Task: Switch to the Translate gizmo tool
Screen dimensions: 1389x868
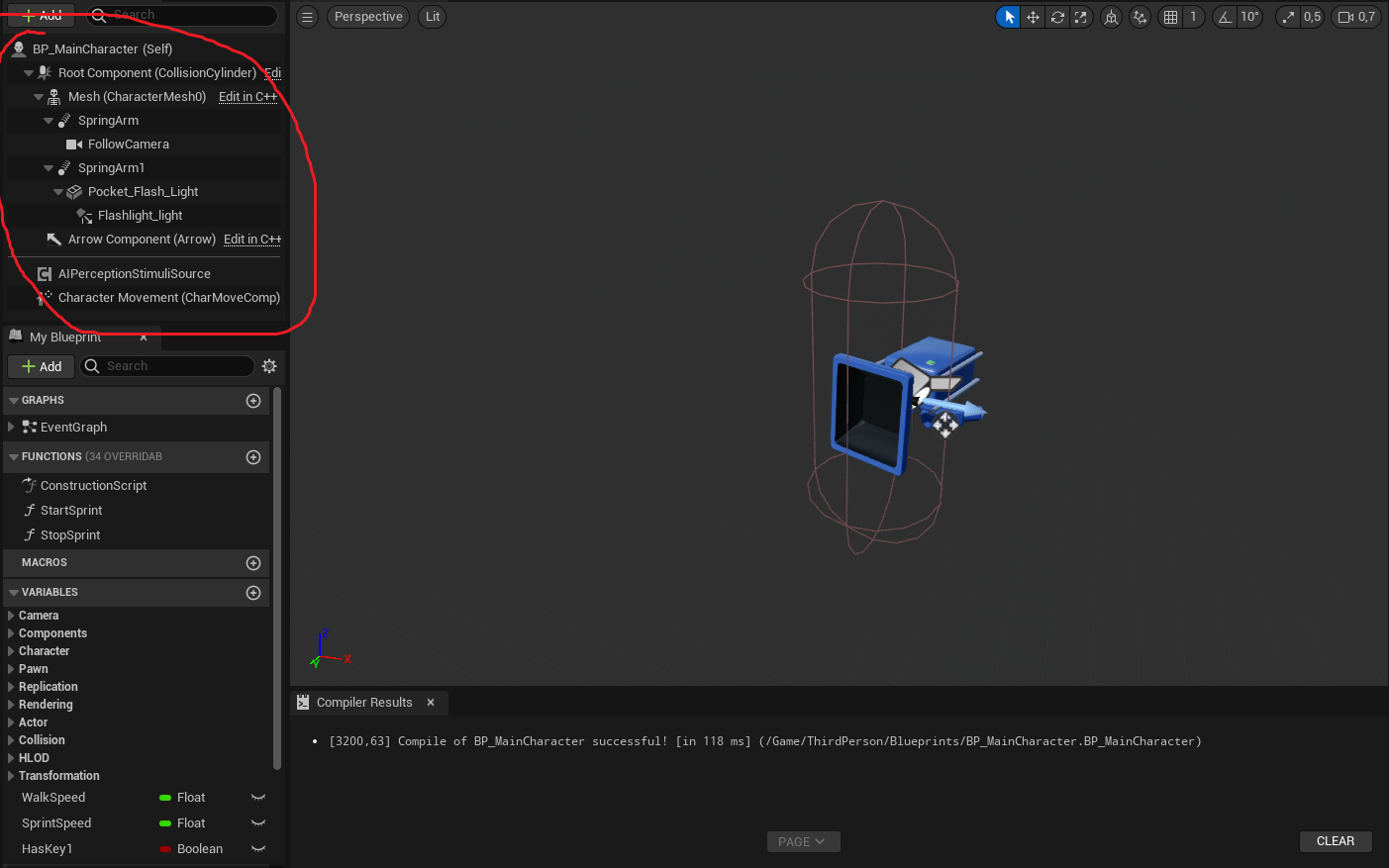Action: click(x=1033, y=17)
